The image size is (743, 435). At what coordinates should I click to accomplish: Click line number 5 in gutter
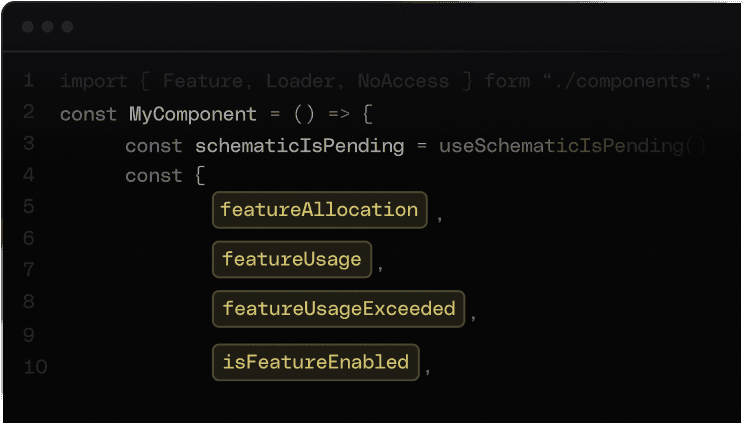click(x=28, y=207)
